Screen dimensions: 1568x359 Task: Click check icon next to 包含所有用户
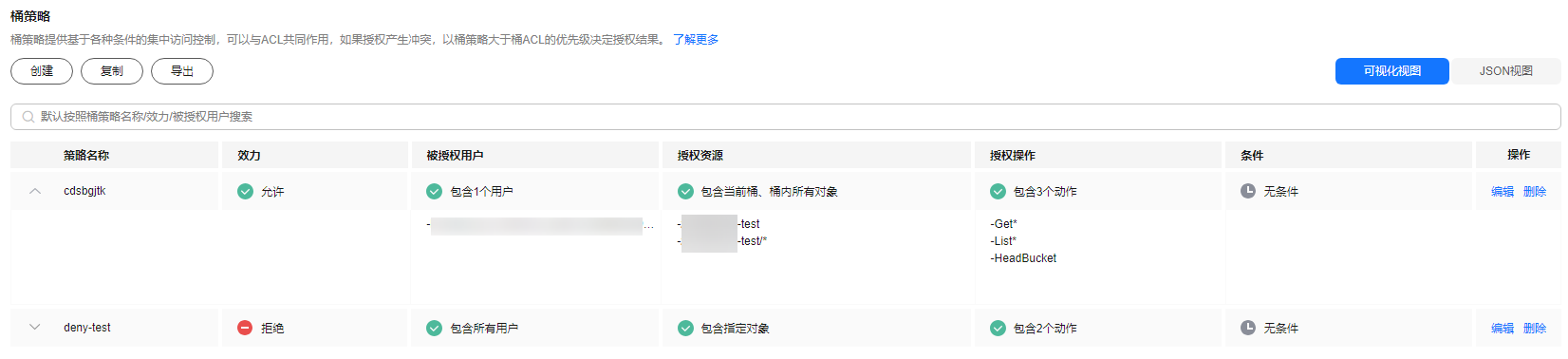click(x=434, y=328)
